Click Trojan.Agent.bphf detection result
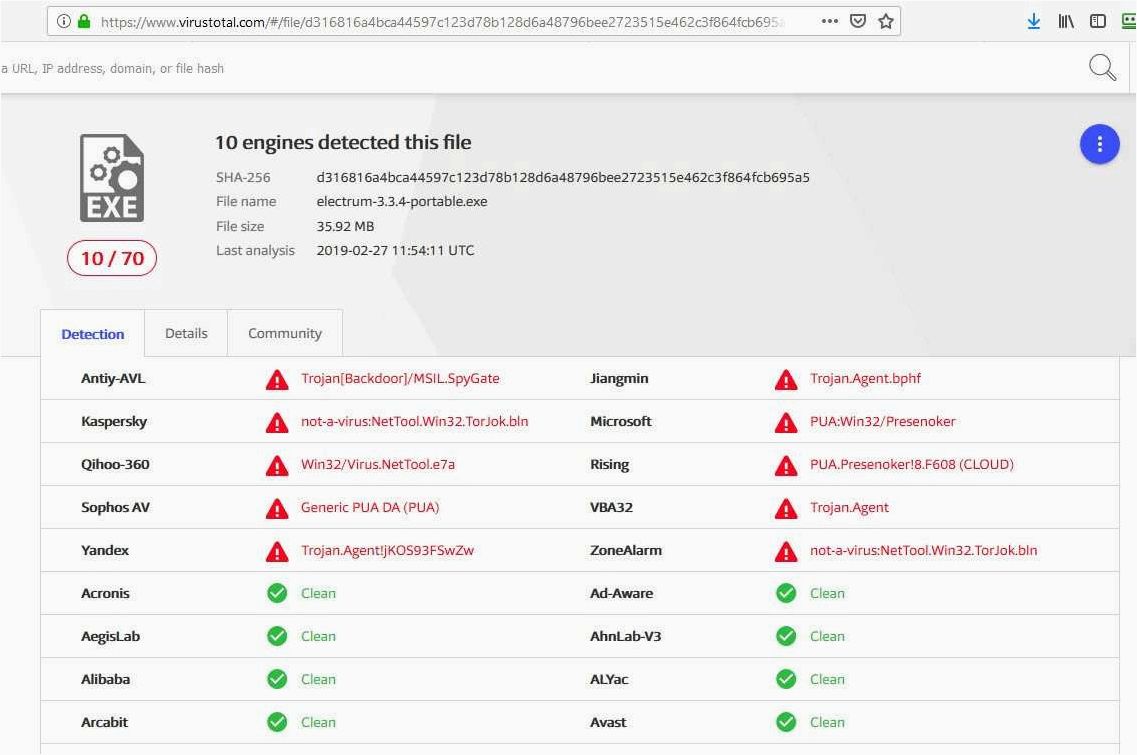This screenshot has height=755, width=1137. click(865, 378)
